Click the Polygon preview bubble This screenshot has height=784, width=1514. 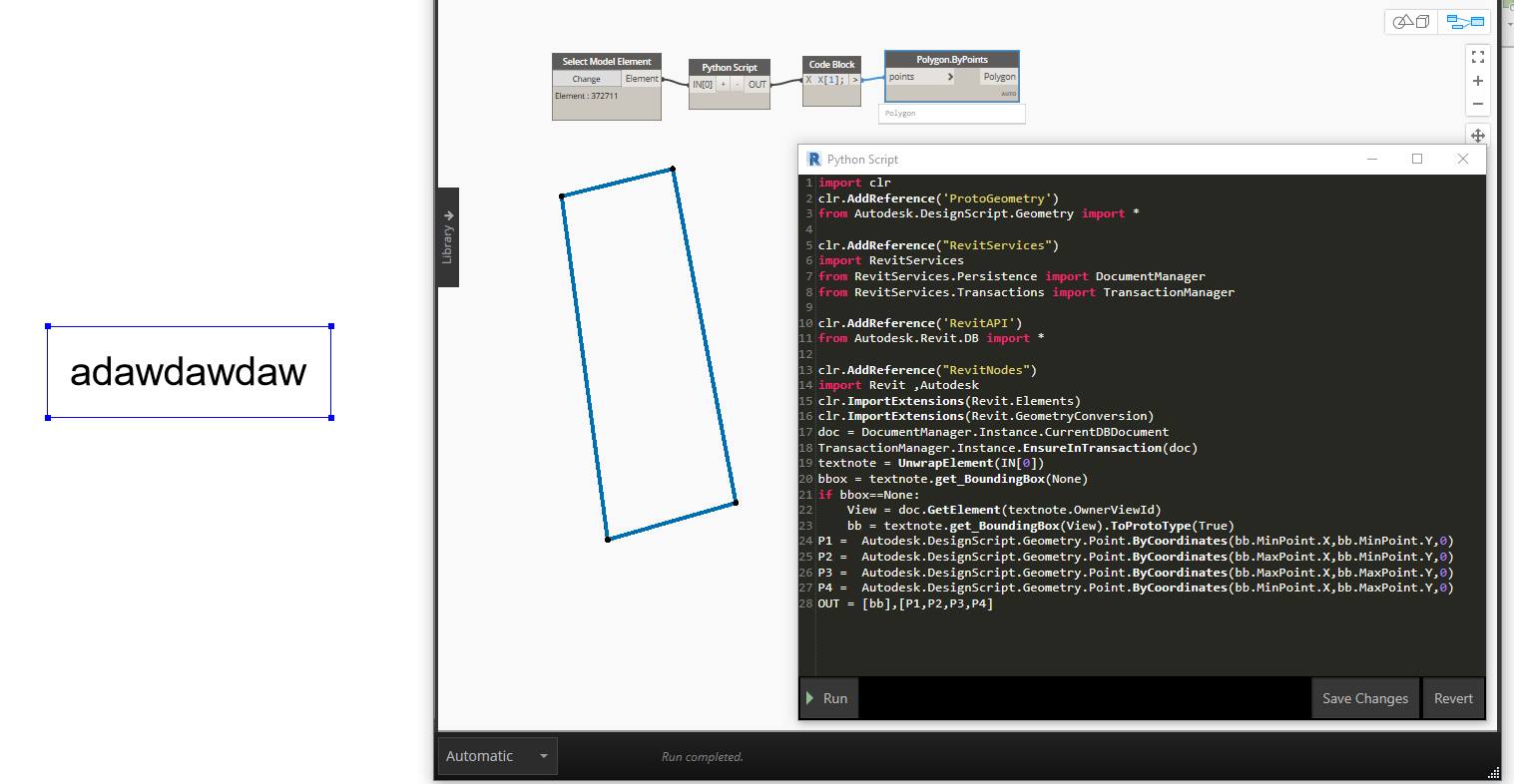952,114
